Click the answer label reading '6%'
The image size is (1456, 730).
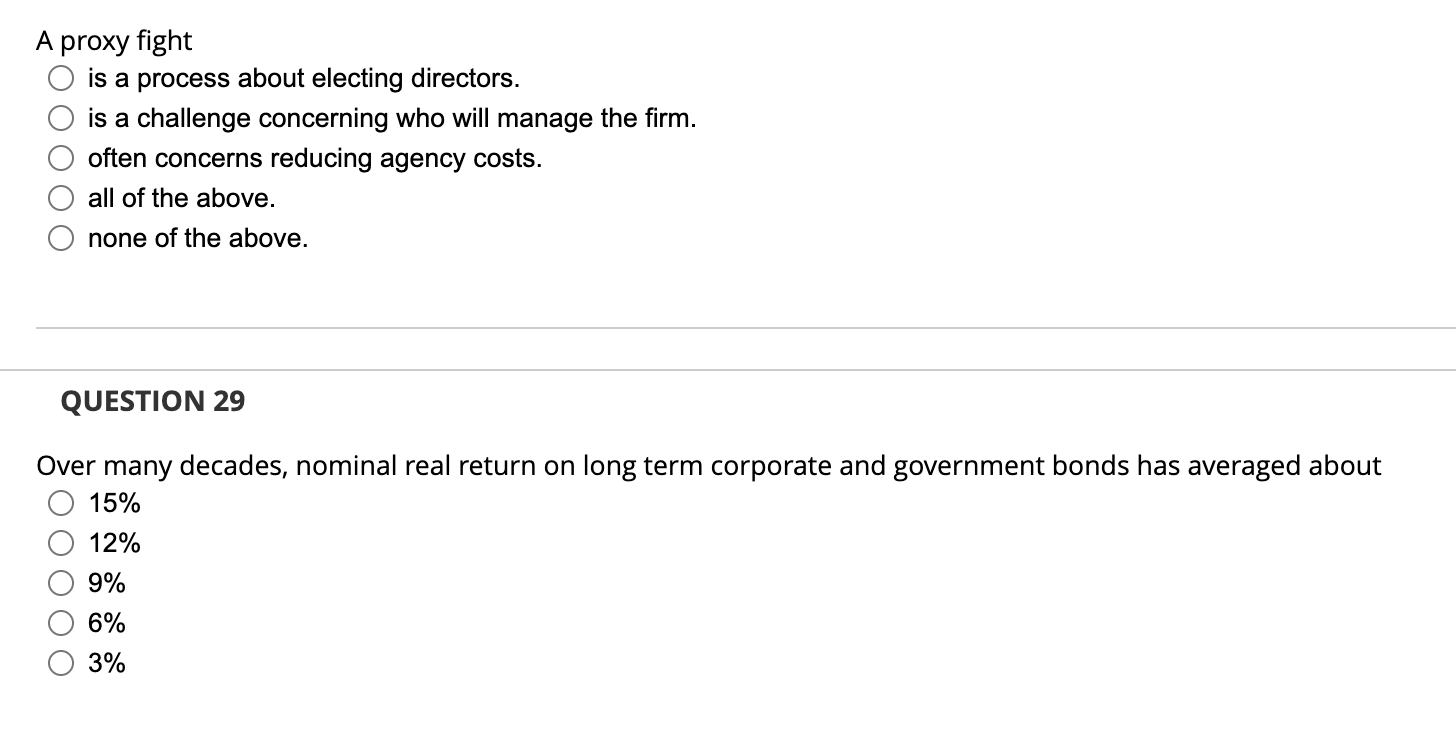tap(106, 621)
